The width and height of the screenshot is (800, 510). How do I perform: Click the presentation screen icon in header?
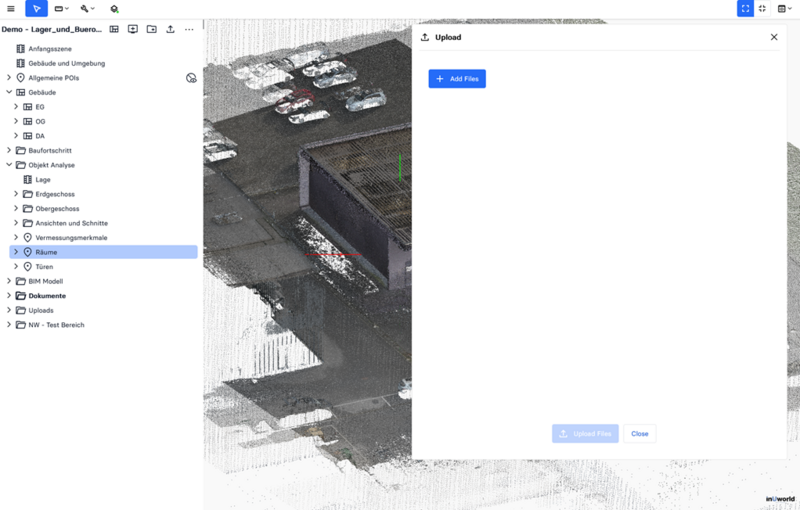133,29
